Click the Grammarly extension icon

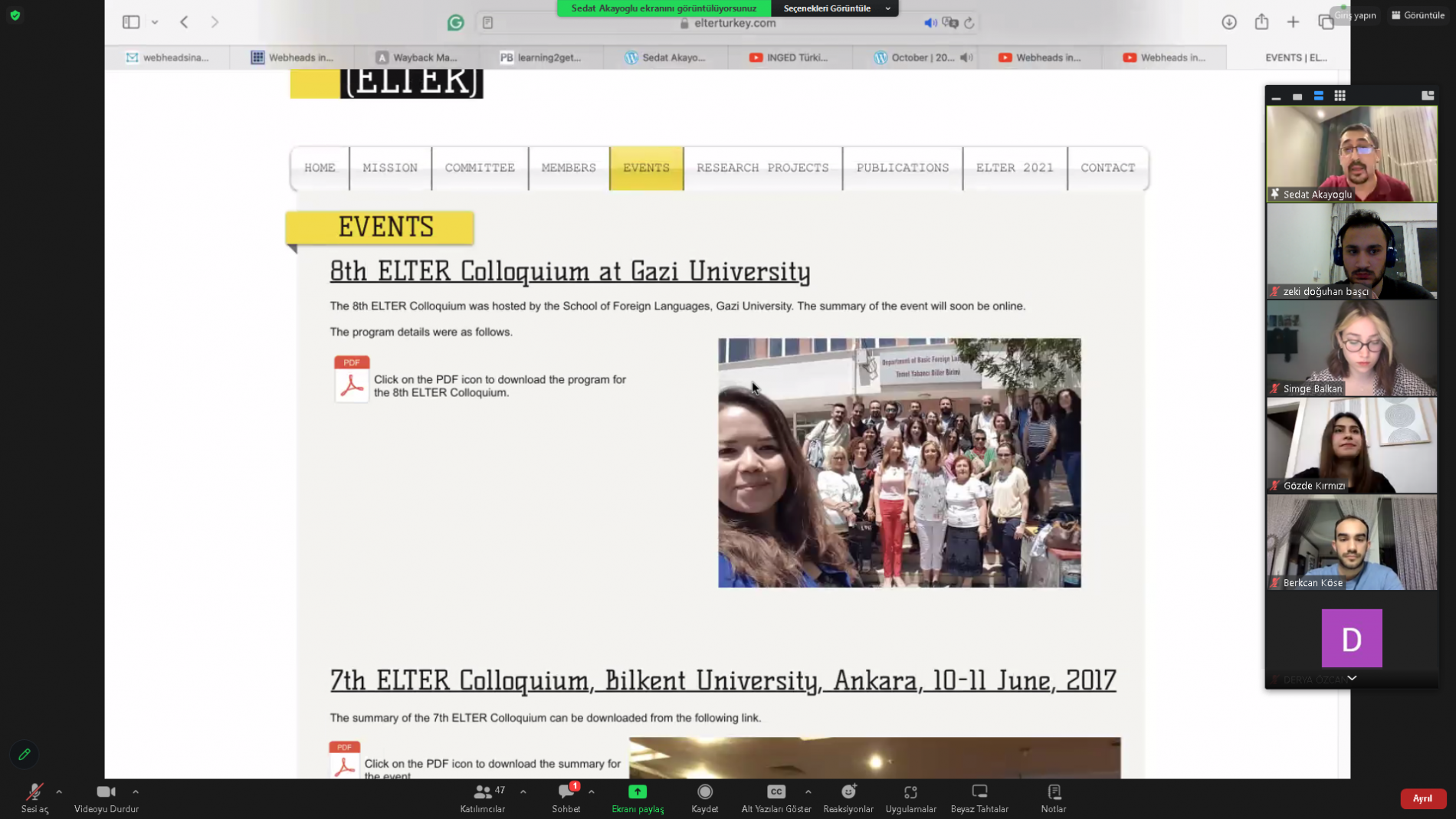(456, 23)
